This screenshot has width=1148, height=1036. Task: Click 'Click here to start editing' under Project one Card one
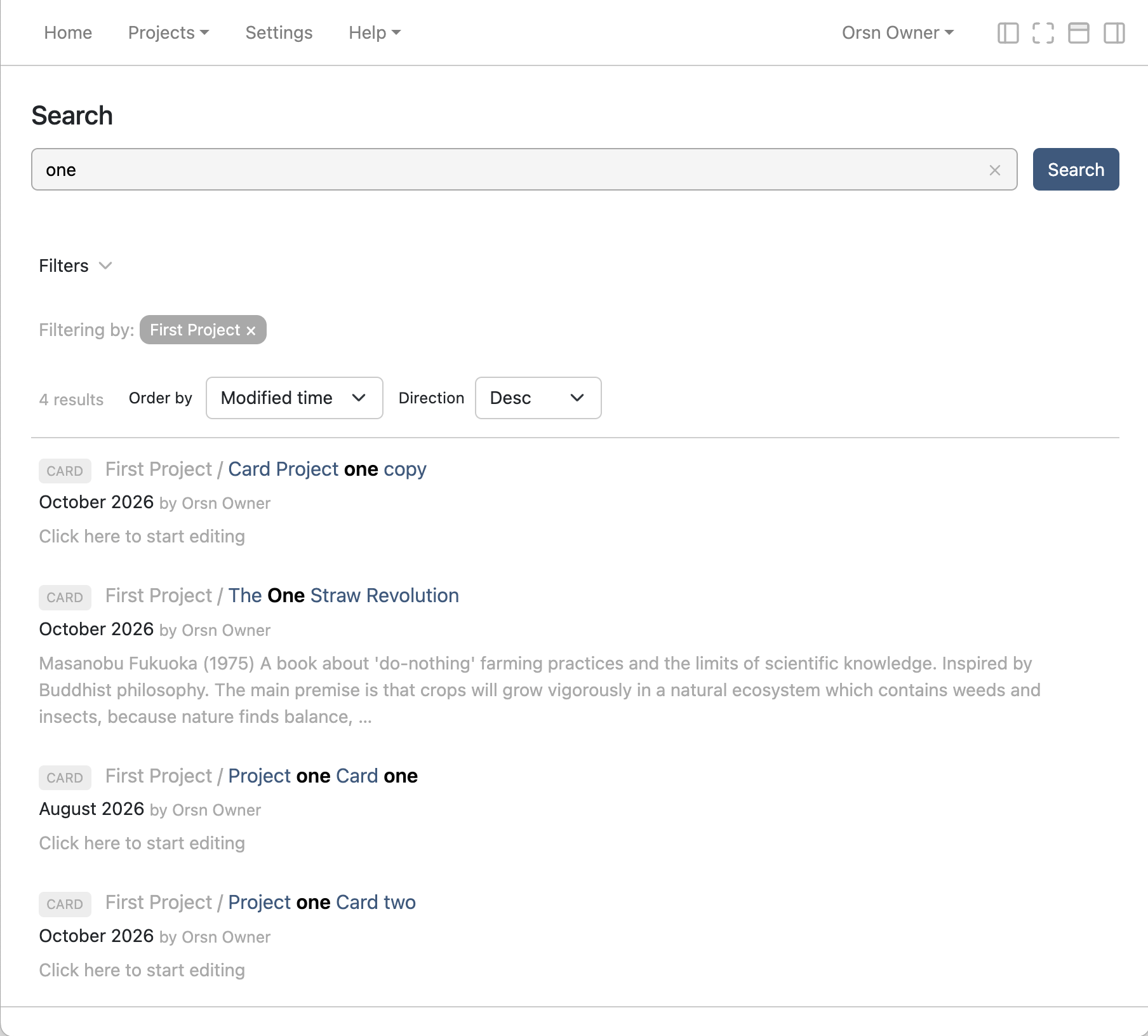[142, 843]
